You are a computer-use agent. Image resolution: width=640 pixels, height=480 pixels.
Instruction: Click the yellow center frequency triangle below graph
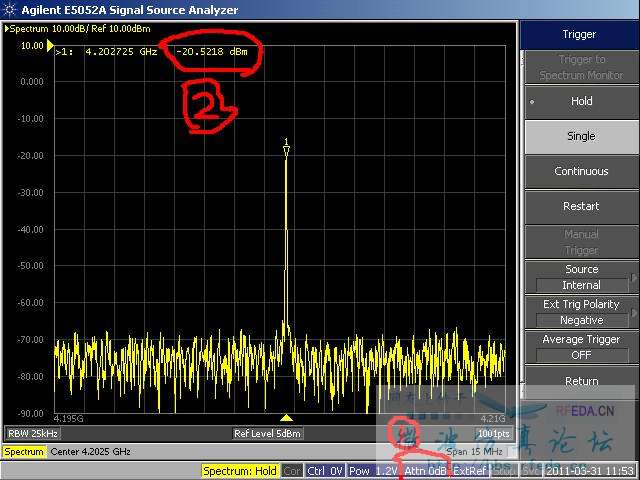tap(286, 417)
